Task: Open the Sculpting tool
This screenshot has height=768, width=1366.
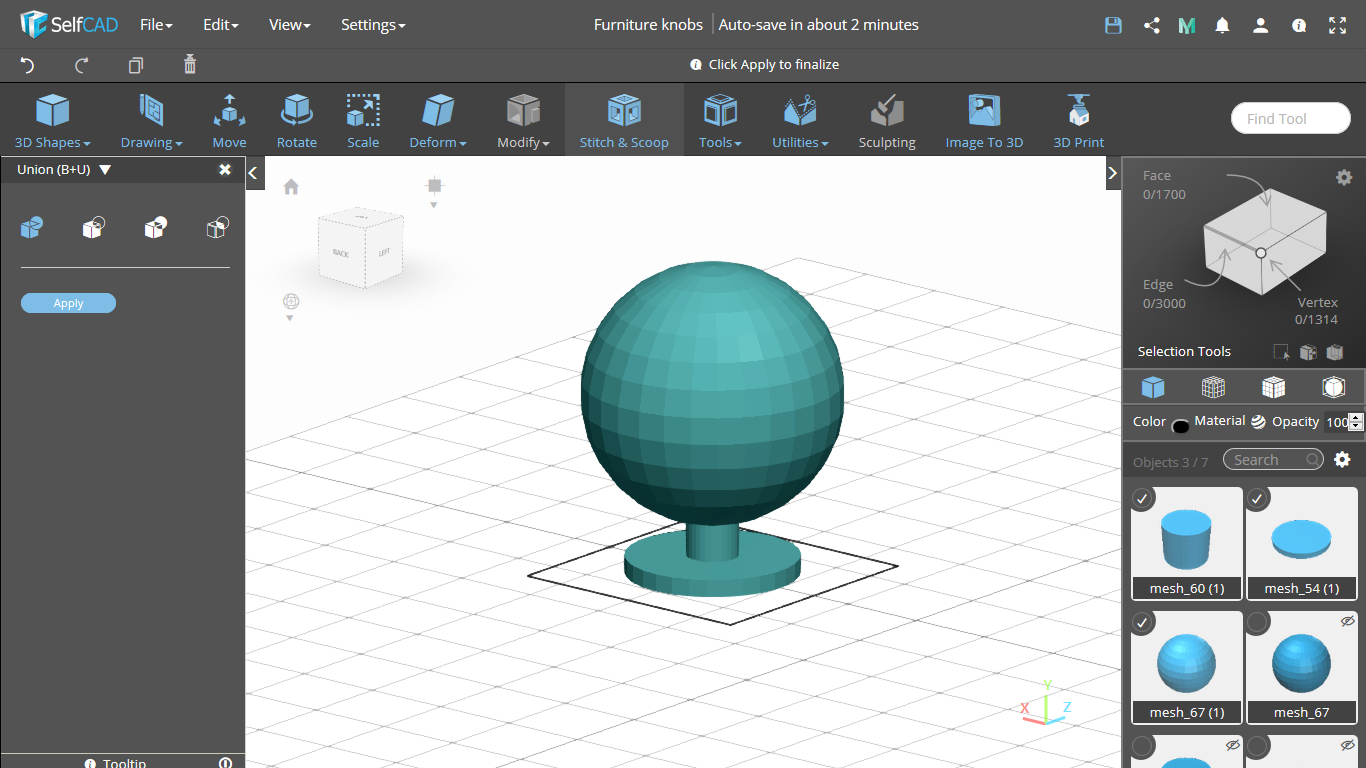Action: tap(887, 121)
